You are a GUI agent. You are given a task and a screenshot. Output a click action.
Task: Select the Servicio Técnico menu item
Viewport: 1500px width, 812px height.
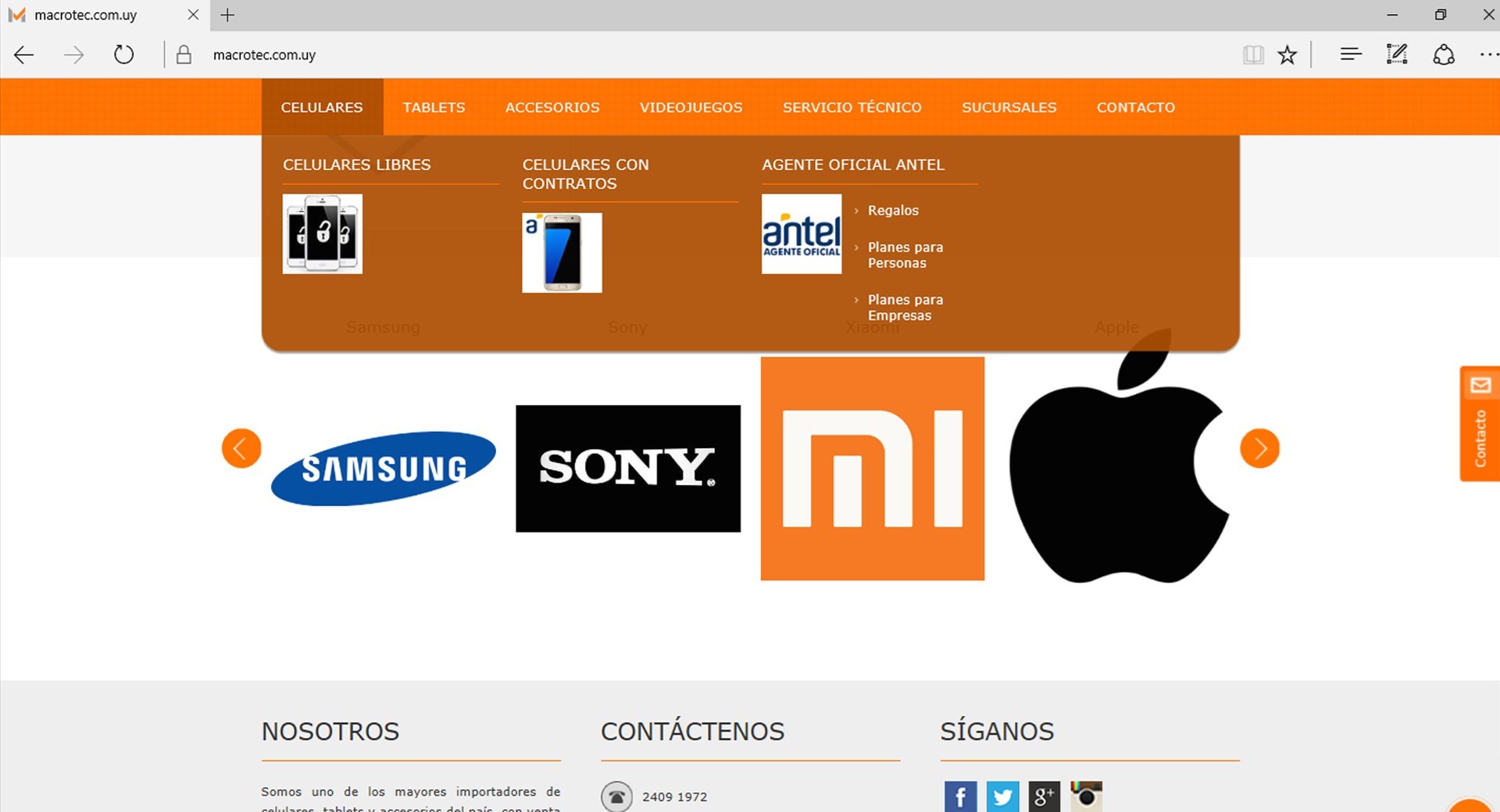[852, 107]
